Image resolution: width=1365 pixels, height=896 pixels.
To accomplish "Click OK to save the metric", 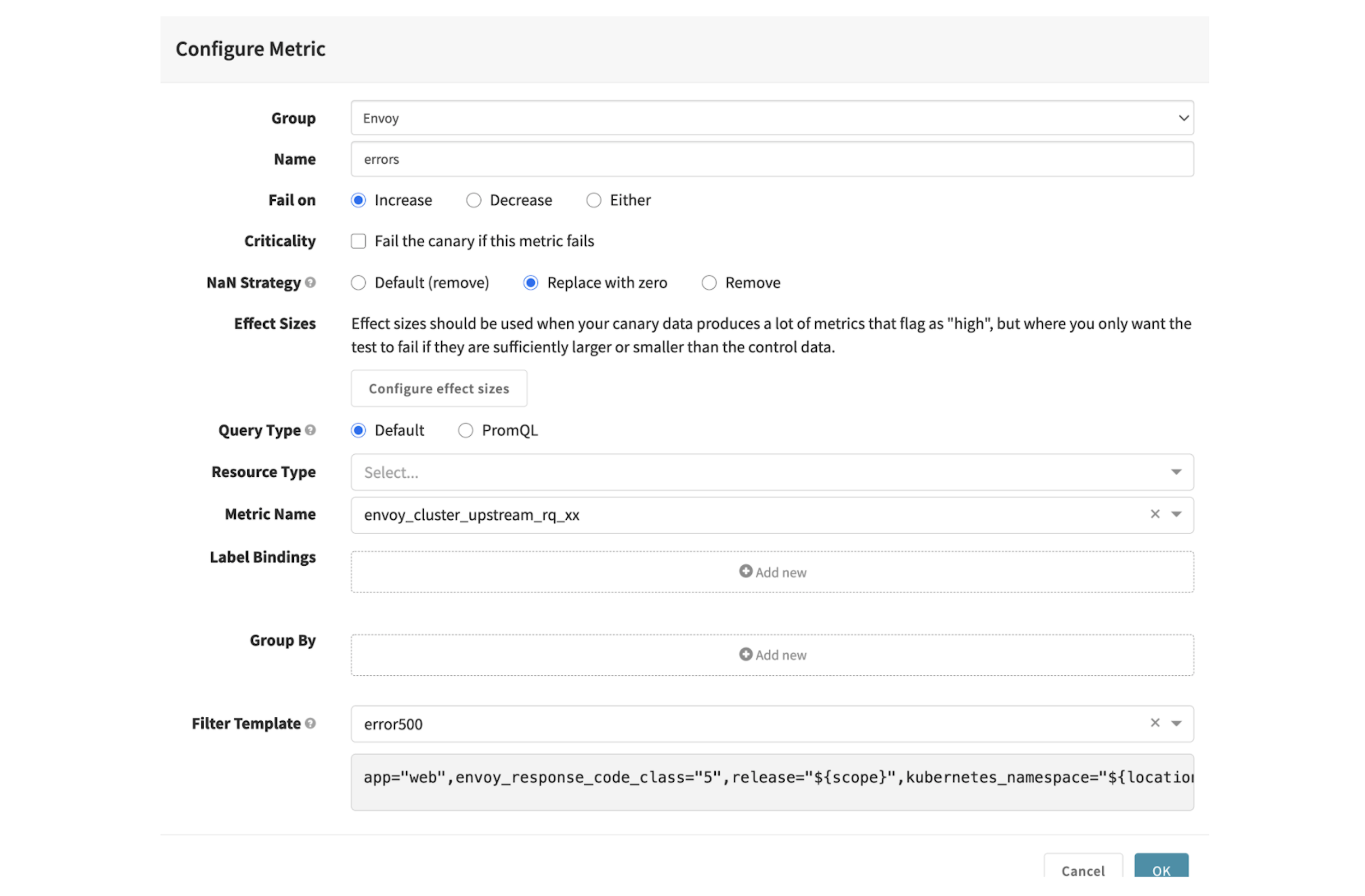I will (1161, 871).
